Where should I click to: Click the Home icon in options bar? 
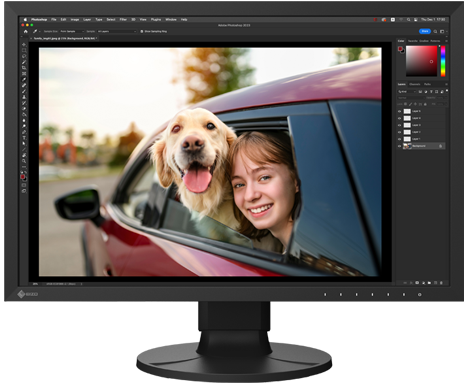click(26, 31)
